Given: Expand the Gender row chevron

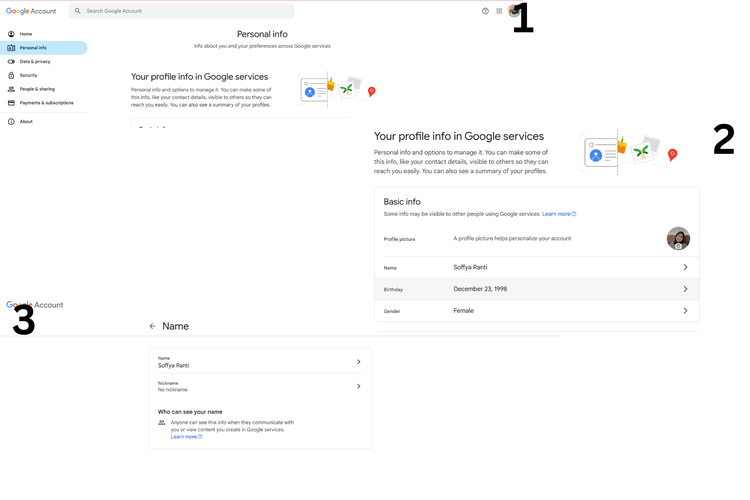Looking at the screenshot, I should coord(685,311).
